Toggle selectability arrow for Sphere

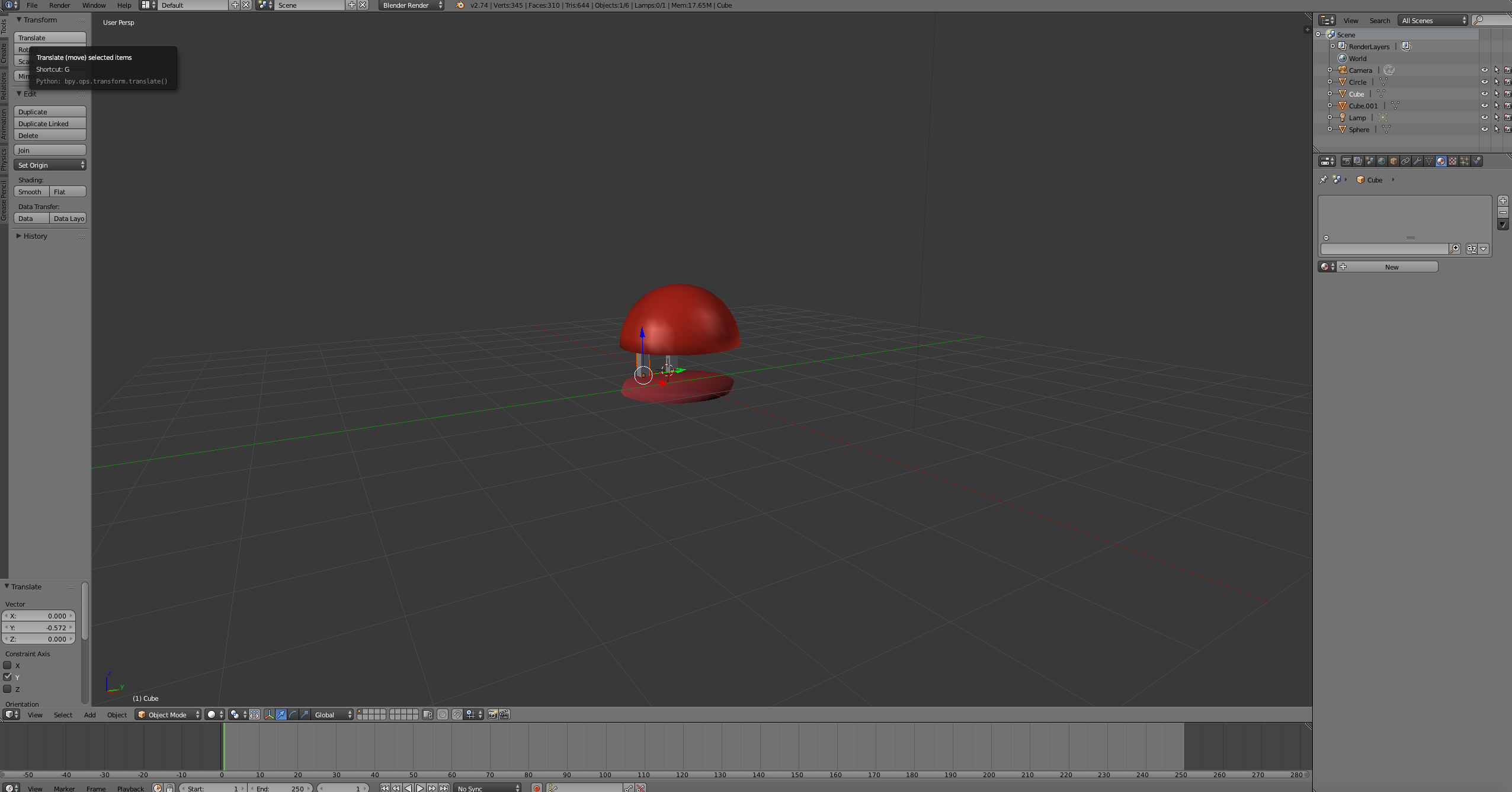coord(1497,129)
